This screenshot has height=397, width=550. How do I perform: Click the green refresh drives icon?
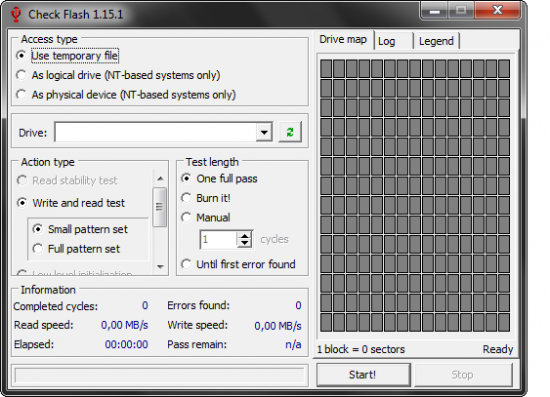(290, 132)
